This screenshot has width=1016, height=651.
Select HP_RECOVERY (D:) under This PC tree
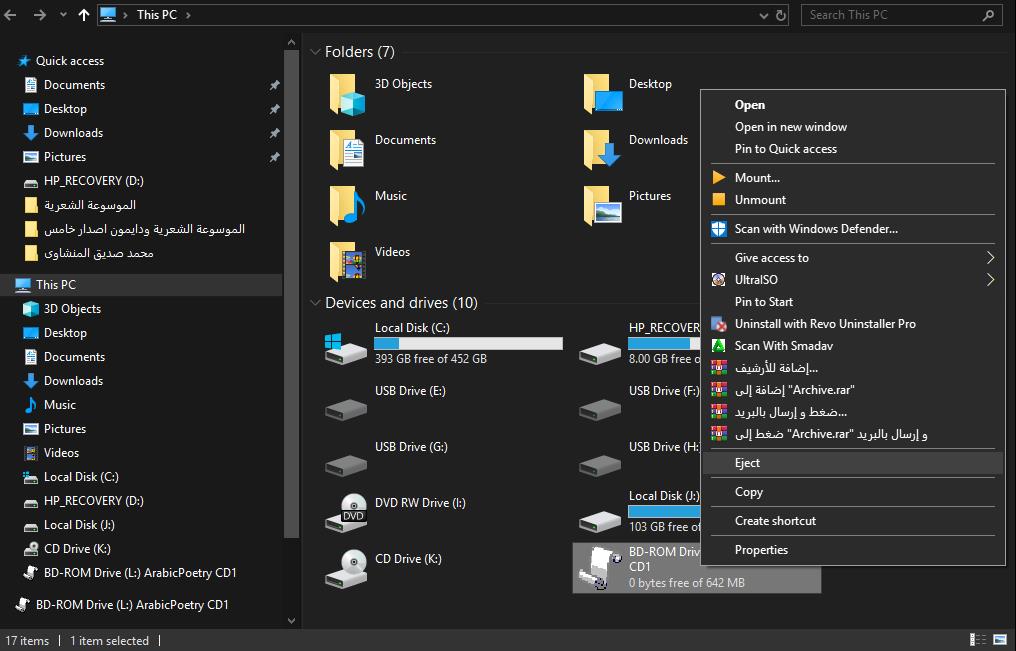(x=93, y=501)
